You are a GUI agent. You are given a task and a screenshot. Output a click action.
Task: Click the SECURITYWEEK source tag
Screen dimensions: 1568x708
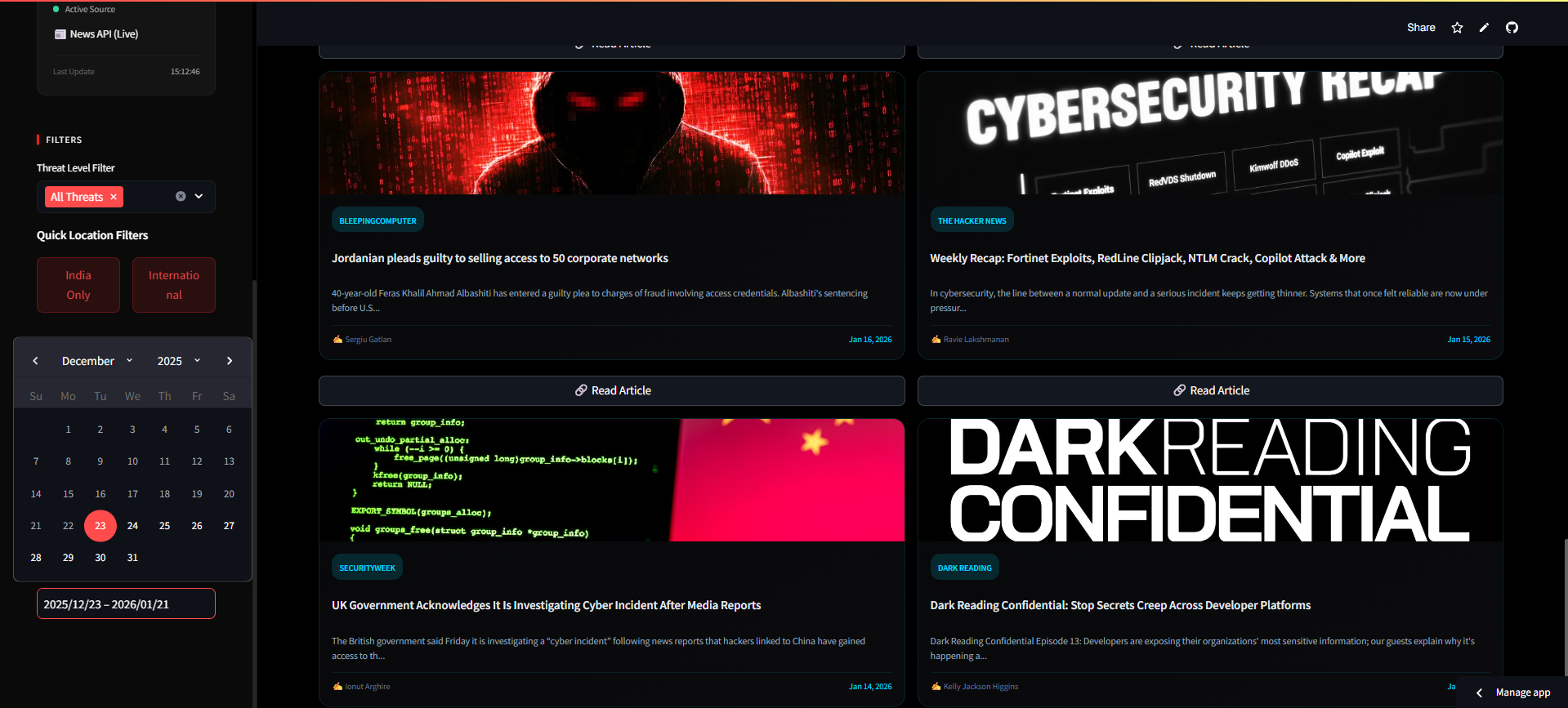point(367,568)
